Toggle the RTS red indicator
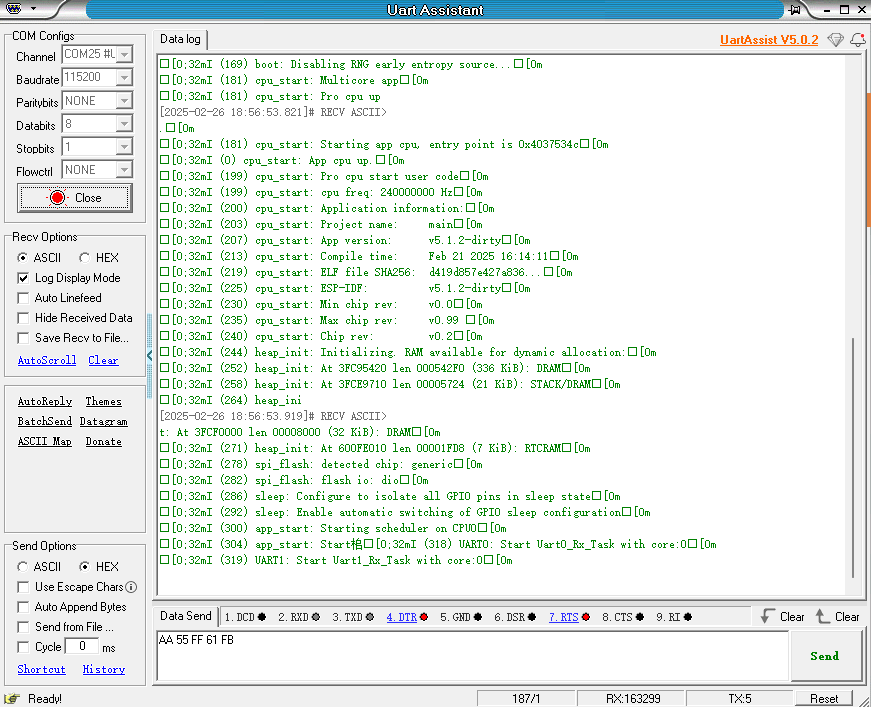 click(585, 617)
